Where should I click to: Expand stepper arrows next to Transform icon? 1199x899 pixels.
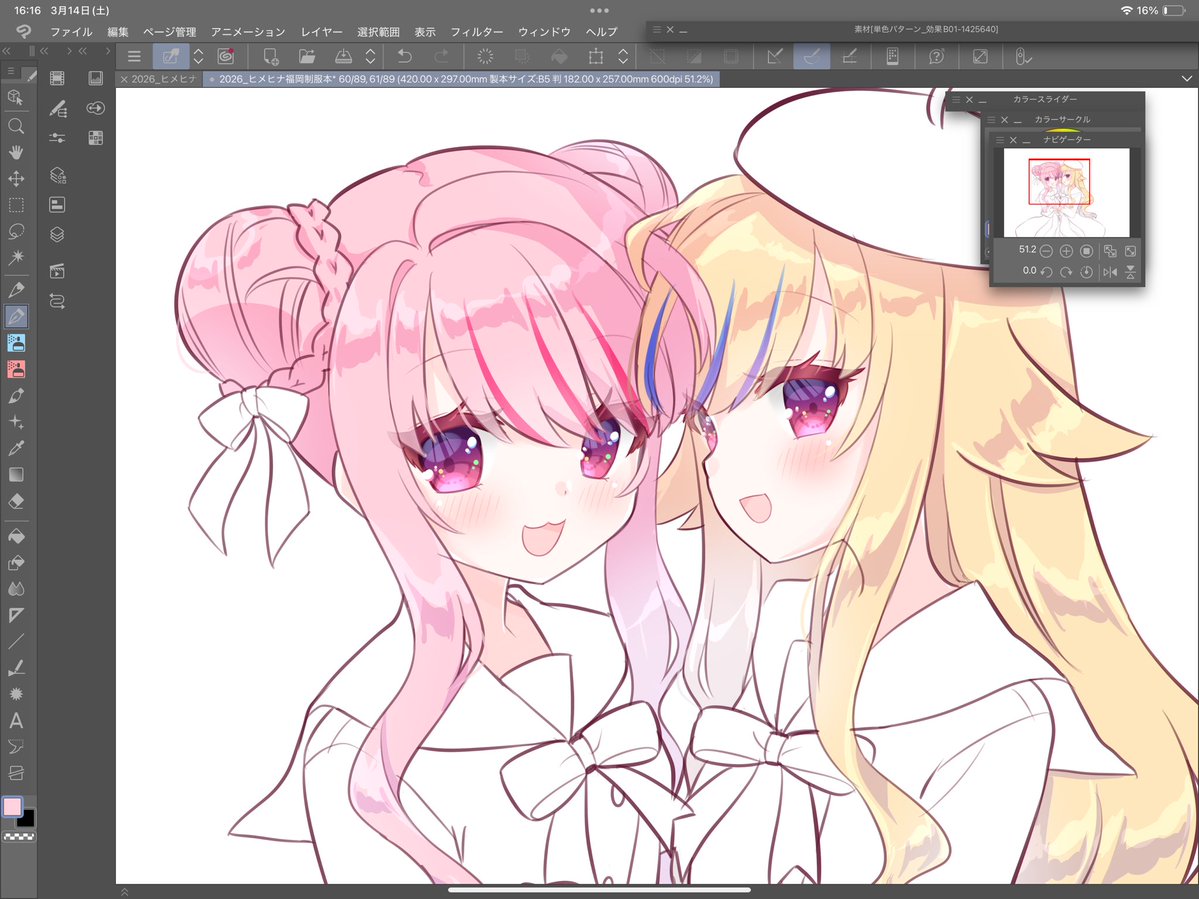[x=623, y=56]
